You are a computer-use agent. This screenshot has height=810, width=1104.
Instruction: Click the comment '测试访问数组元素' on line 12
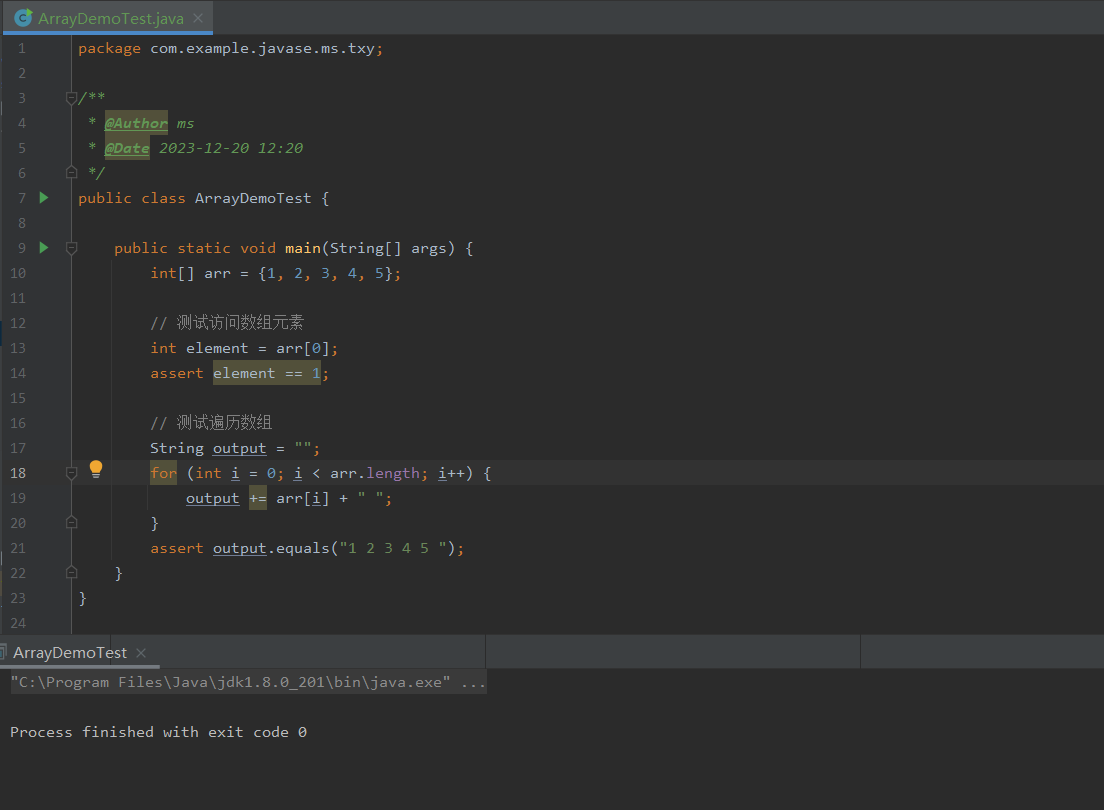pos(240,323)
